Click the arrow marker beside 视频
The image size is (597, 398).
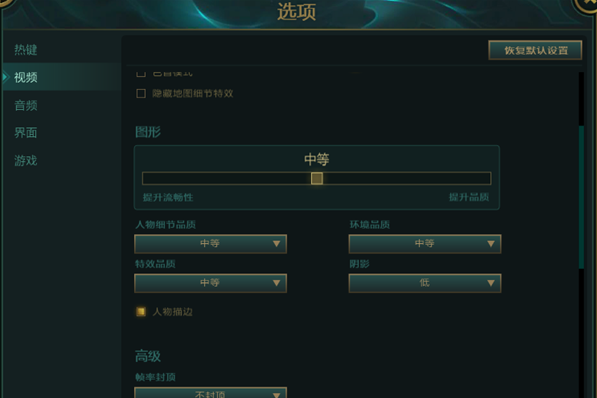click(x=5, y=77)
